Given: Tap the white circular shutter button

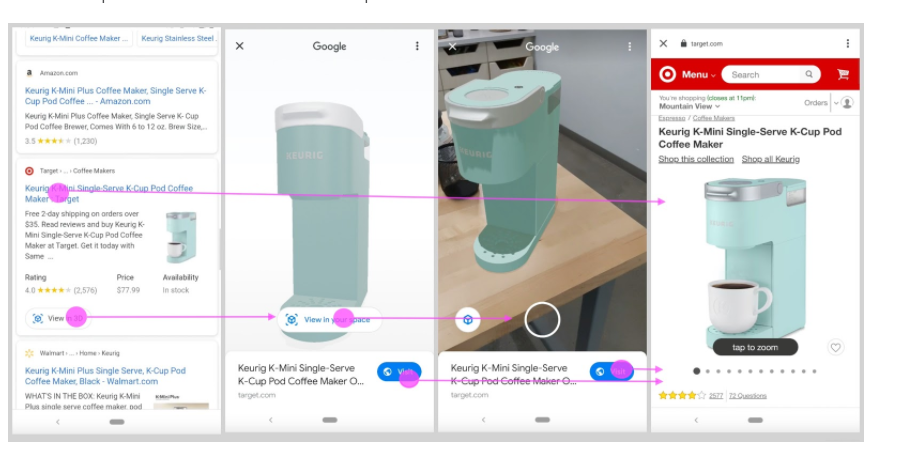Looking at the screenshot, I should tap(542, 319).
